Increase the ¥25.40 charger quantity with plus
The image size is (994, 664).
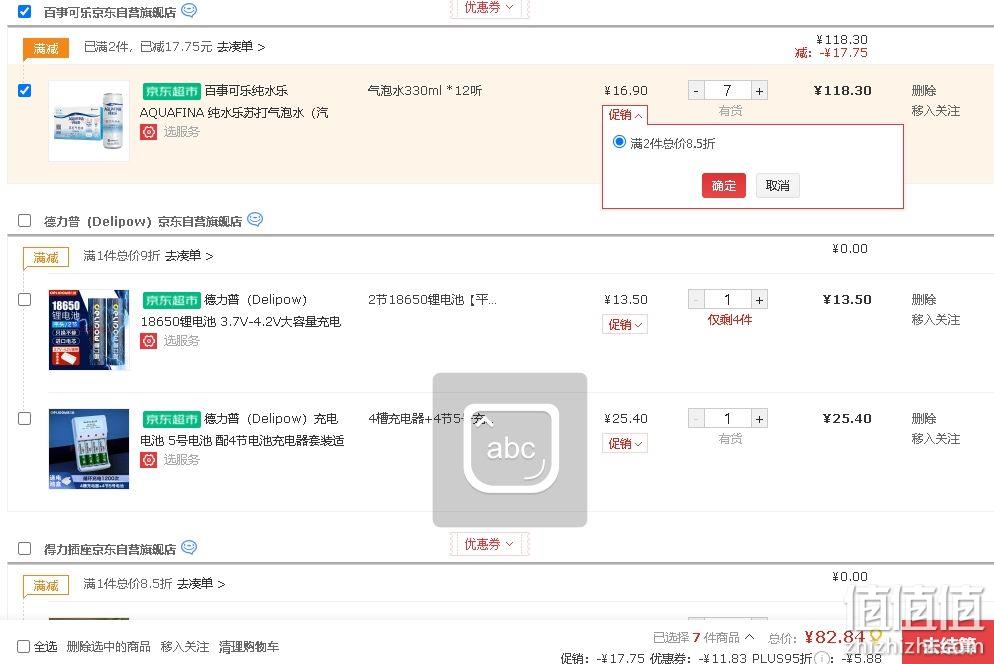pyautogui.click(x=759, y=419)
